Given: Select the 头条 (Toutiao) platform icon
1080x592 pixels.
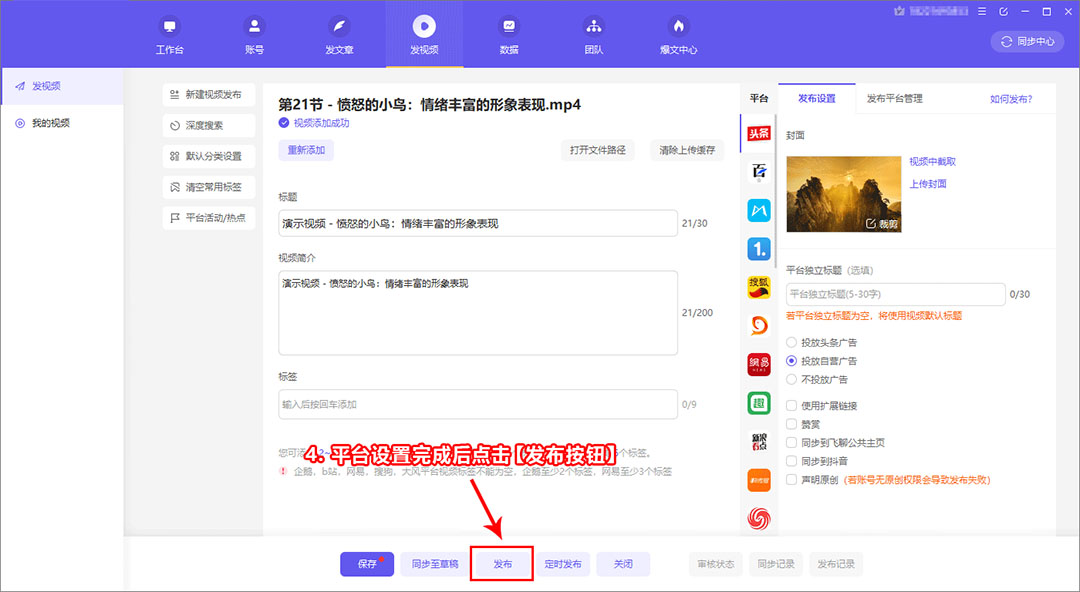Looking at the screenshot, I should pos(758,132).
